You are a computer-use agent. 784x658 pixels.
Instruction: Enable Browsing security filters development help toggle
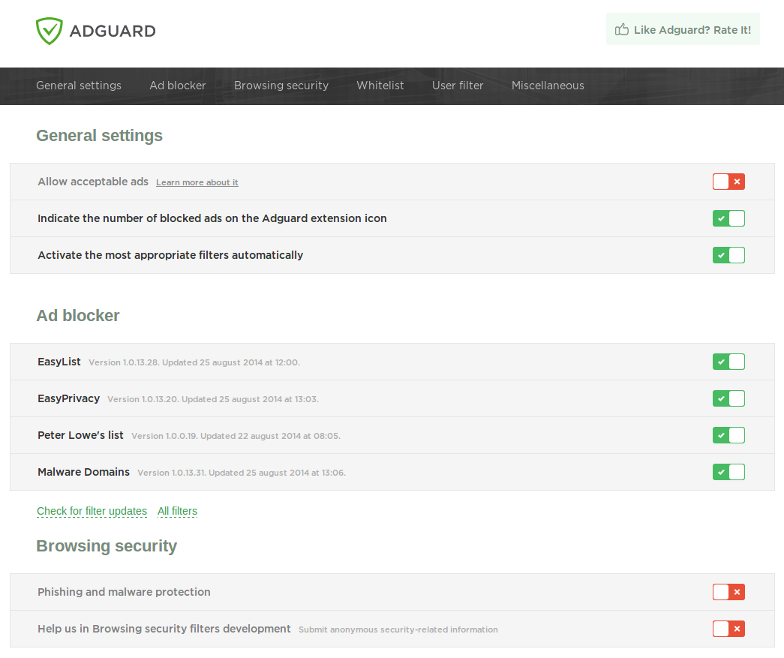tap(728, 628)
